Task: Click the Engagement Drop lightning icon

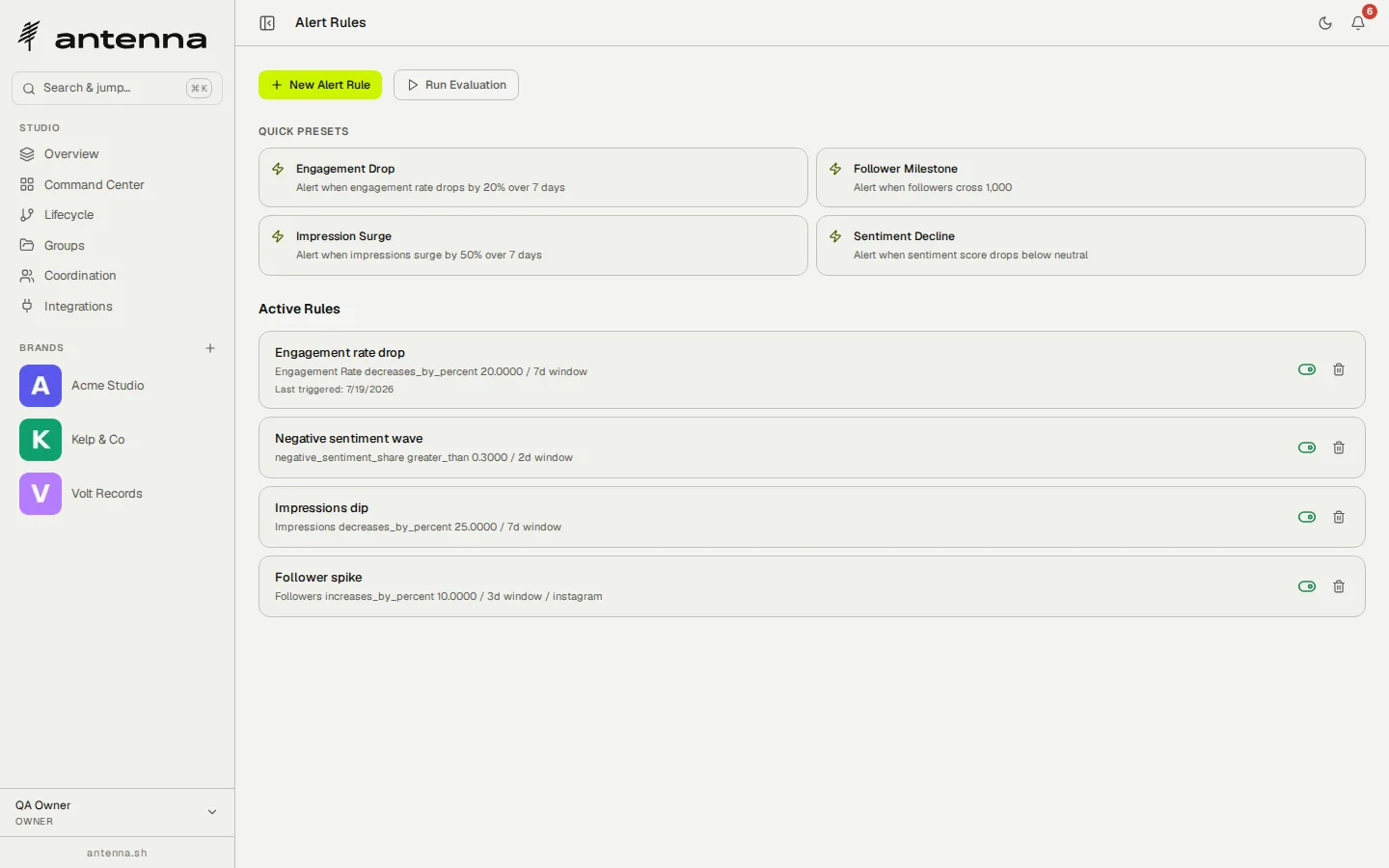Action: point(278,169)
